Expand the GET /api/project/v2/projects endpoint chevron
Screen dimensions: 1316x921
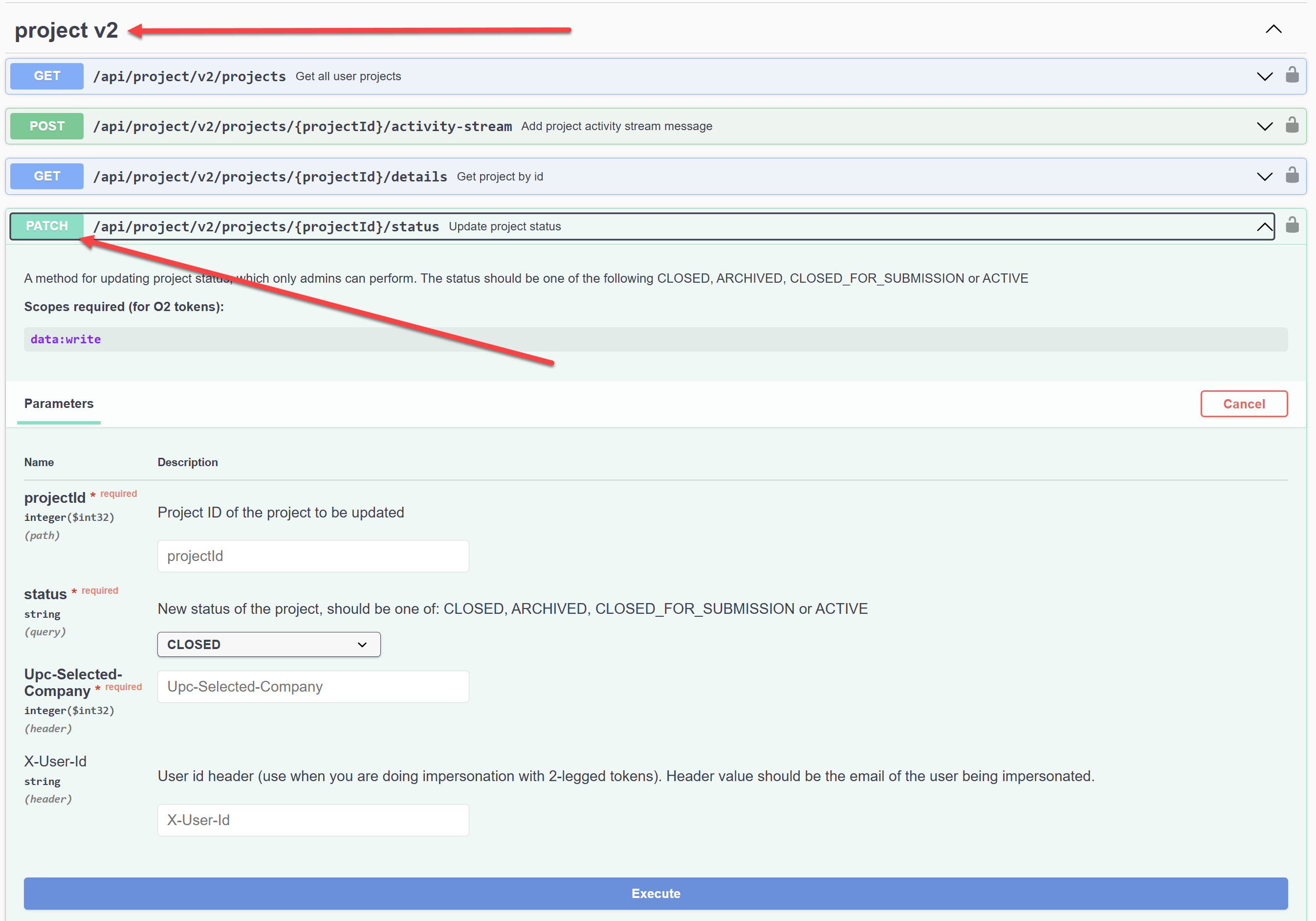[x=1264, y=76]
